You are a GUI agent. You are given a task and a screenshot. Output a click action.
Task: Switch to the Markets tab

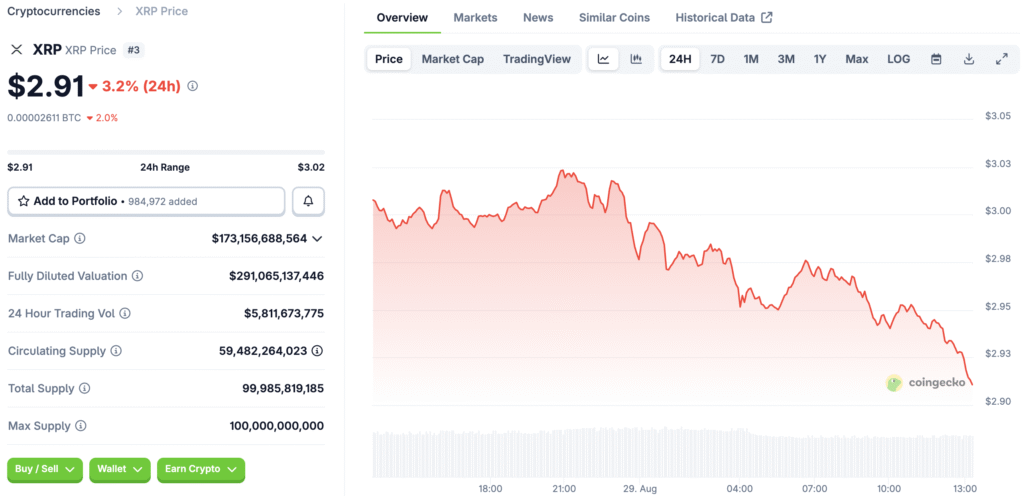click(475, 18)
